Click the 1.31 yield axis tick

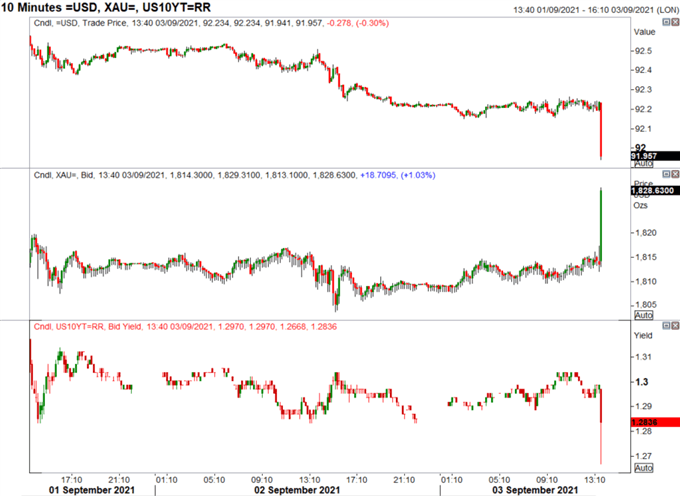643,357
